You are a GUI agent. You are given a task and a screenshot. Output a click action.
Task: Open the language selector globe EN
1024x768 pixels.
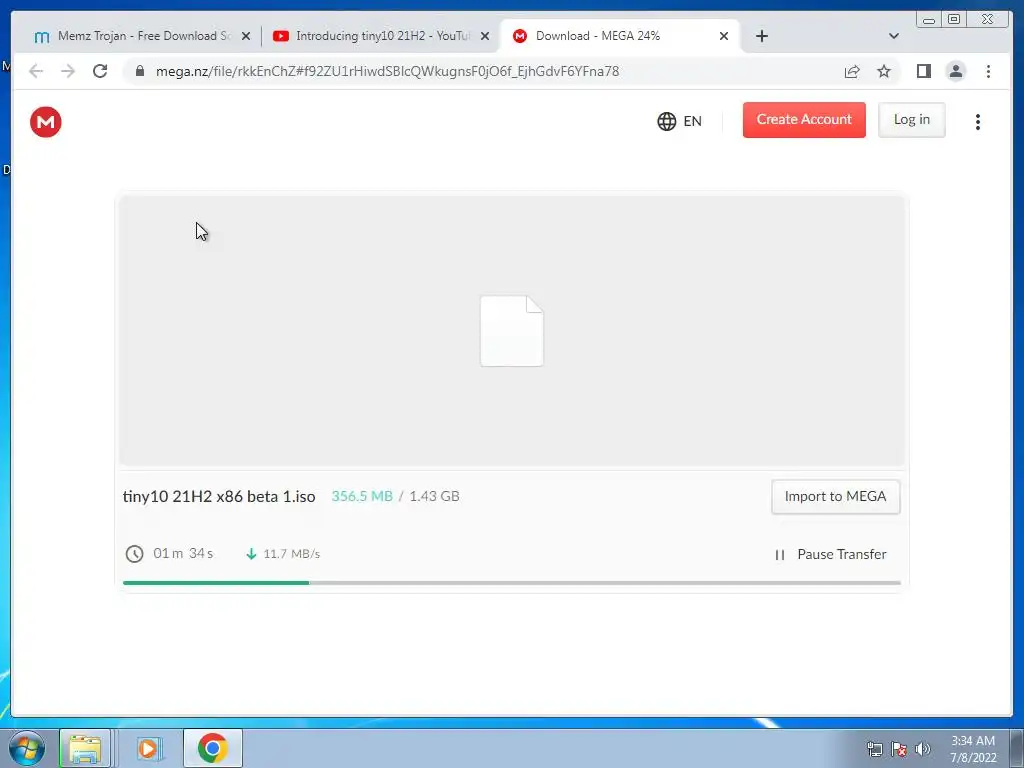click(x=679, y=121)
